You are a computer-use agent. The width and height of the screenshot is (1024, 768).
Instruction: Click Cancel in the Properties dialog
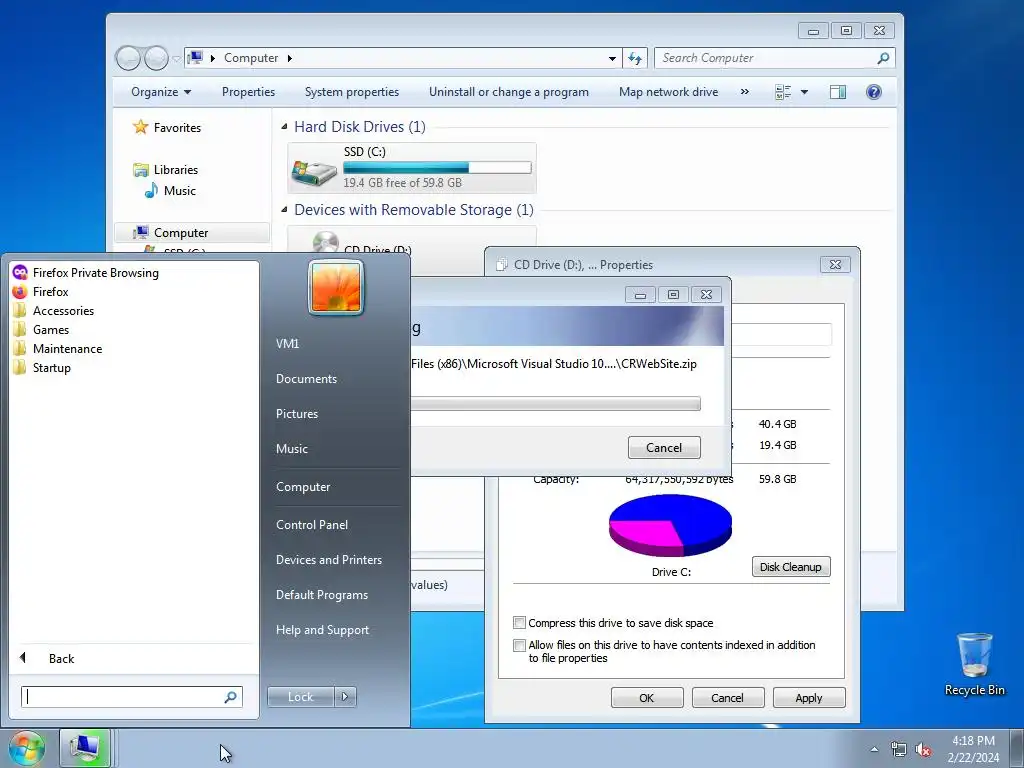pyautogui.click(x=728, y=697)
